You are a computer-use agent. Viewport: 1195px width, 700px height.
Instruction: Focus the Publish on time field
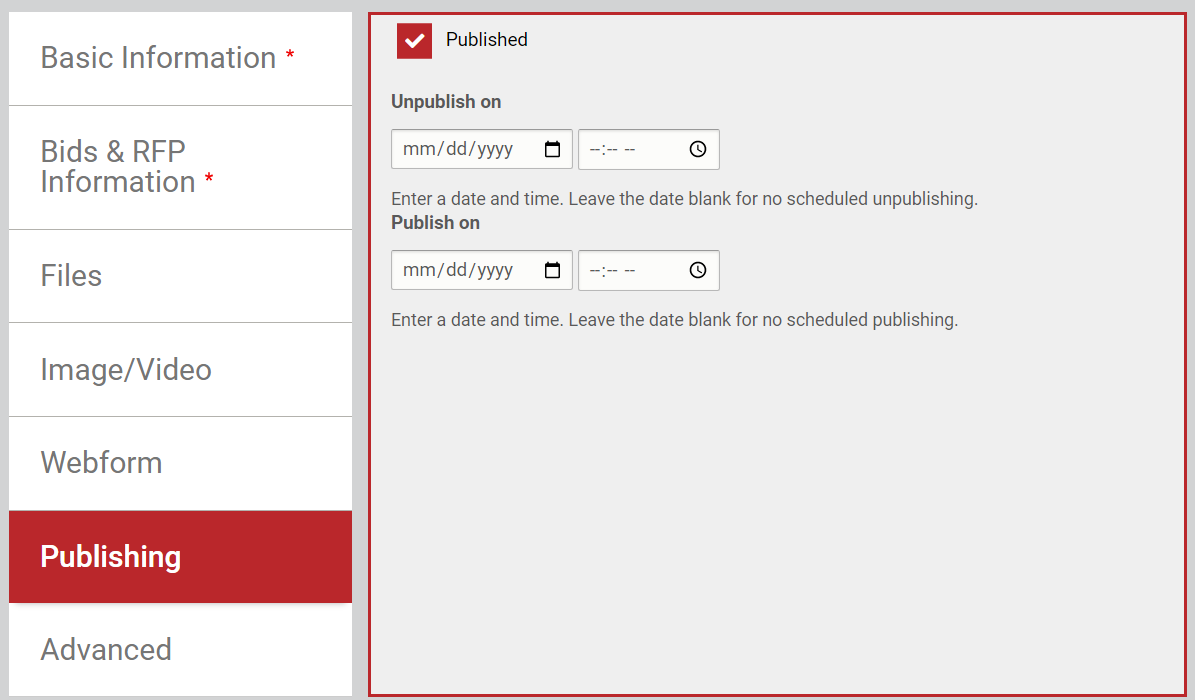pyautogui.click(x=649, y=270)
